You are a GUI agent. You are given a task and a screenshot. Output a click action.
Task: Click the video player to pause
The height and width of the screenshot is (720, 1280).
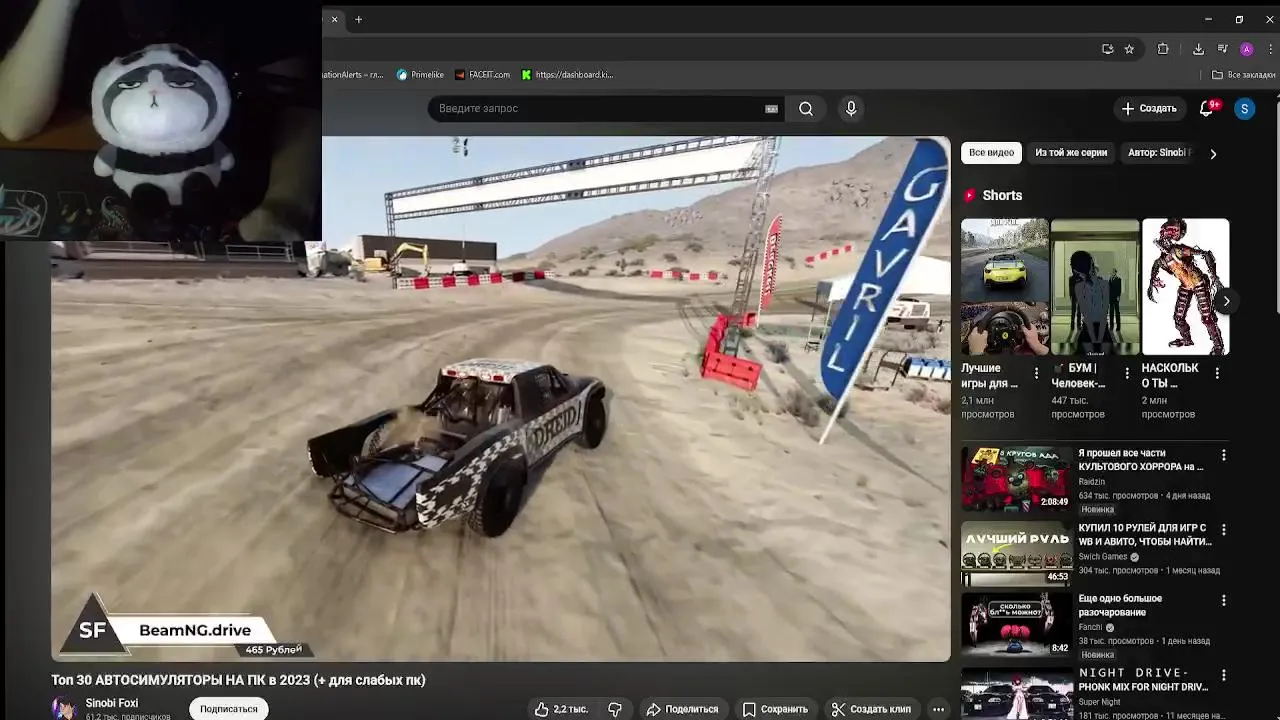[x=500, y=399]
